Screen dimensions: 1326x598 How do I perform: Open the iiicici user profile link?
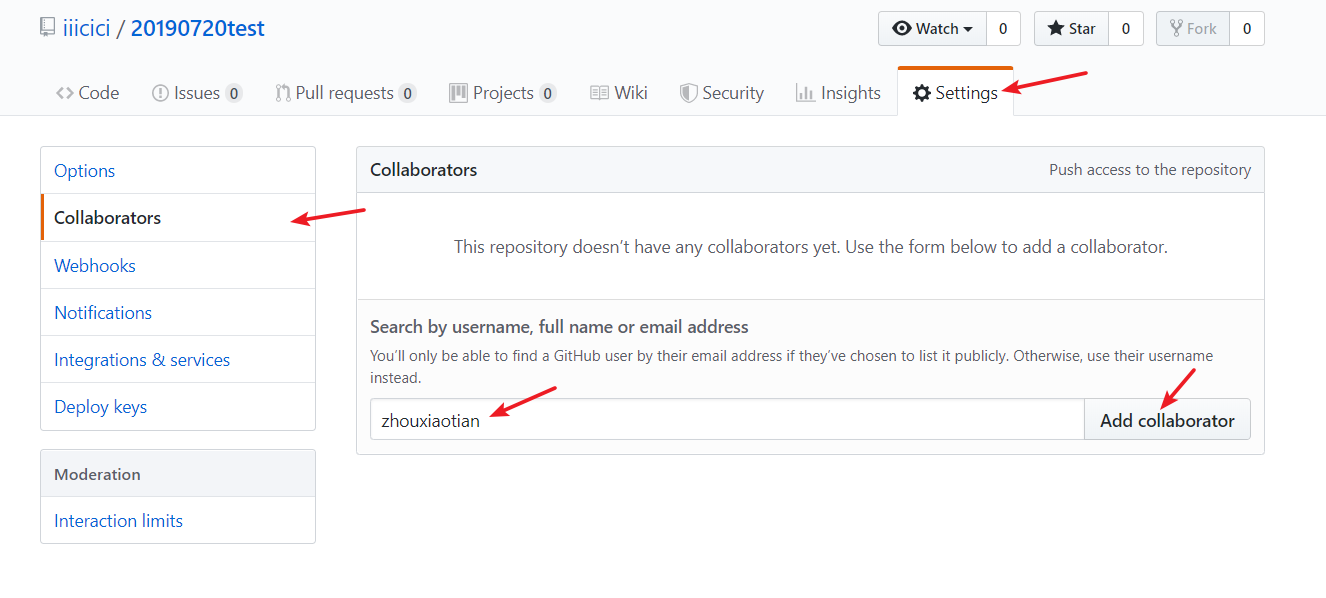[86, 28]
